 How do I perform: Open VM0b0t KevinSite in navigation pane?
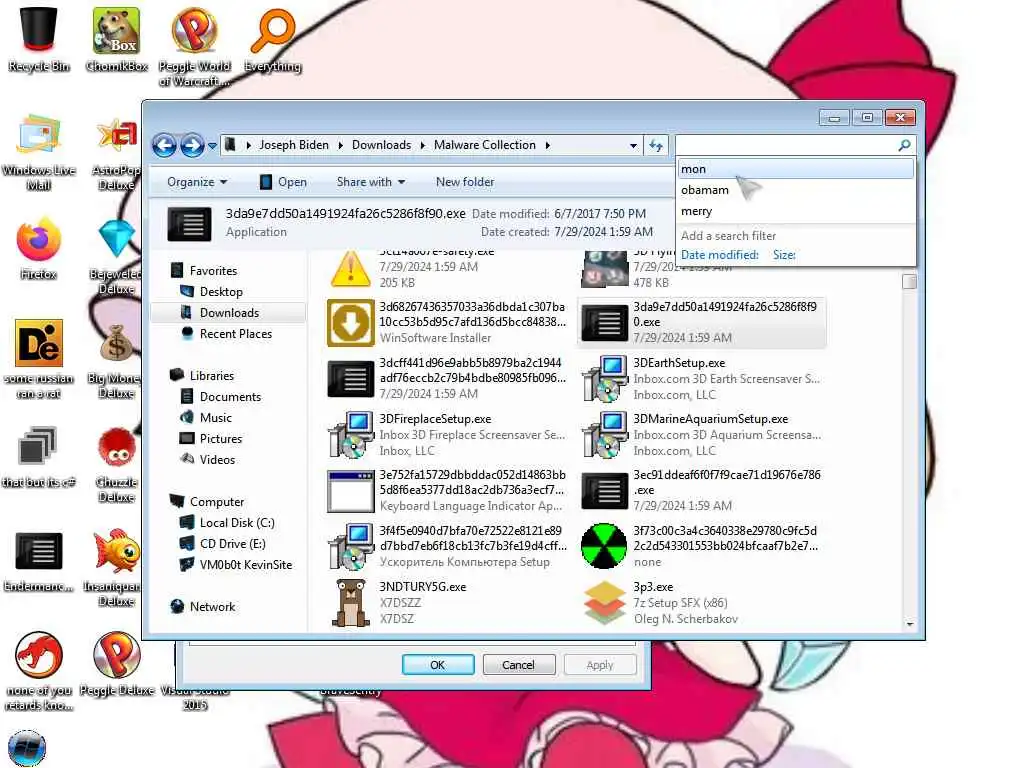pos(246,564)
